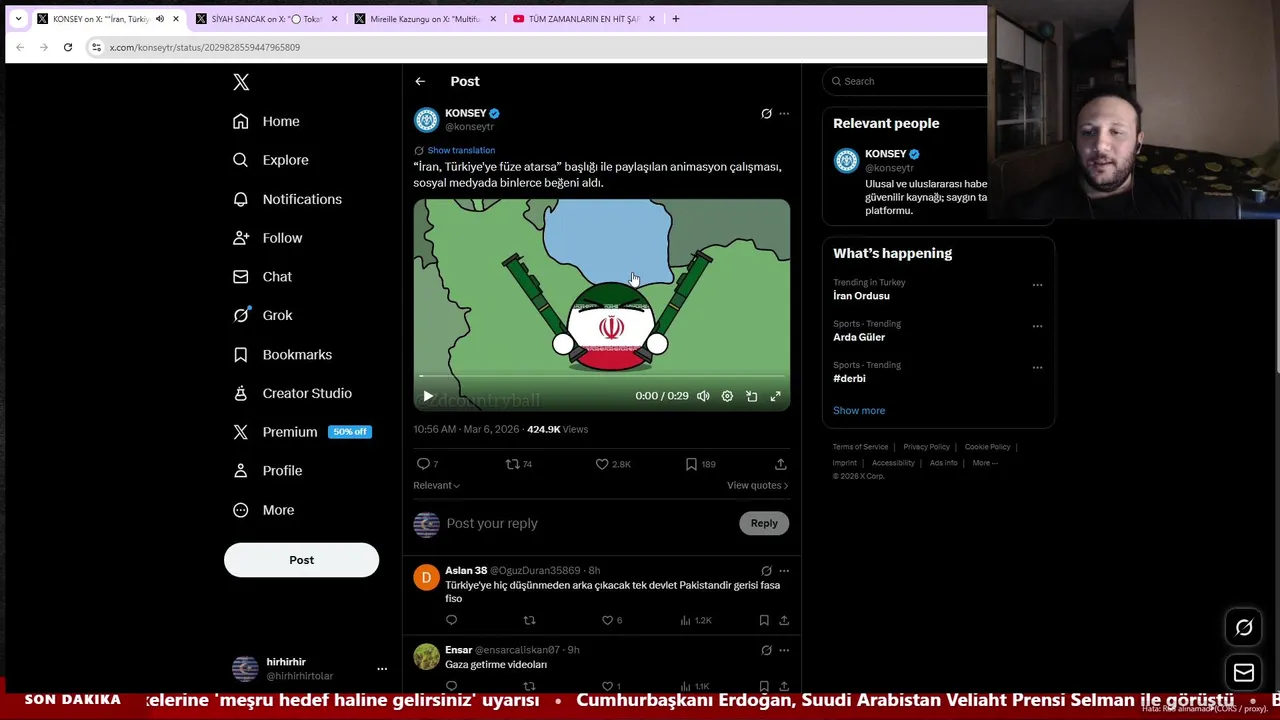Open Notifications
1280x720 pixels.
tap(288, 199)
